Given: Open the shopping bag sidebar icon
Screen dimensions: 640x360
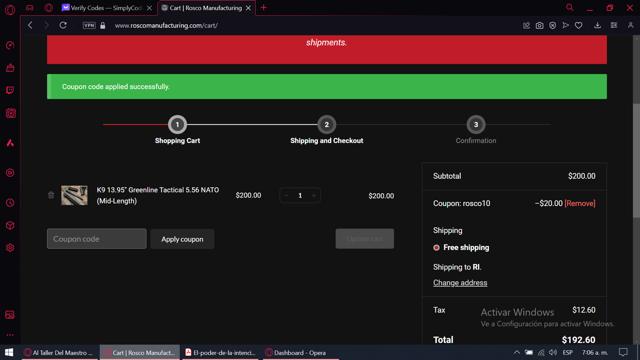Looking at the screenshot, I should [x=10, y=68].
